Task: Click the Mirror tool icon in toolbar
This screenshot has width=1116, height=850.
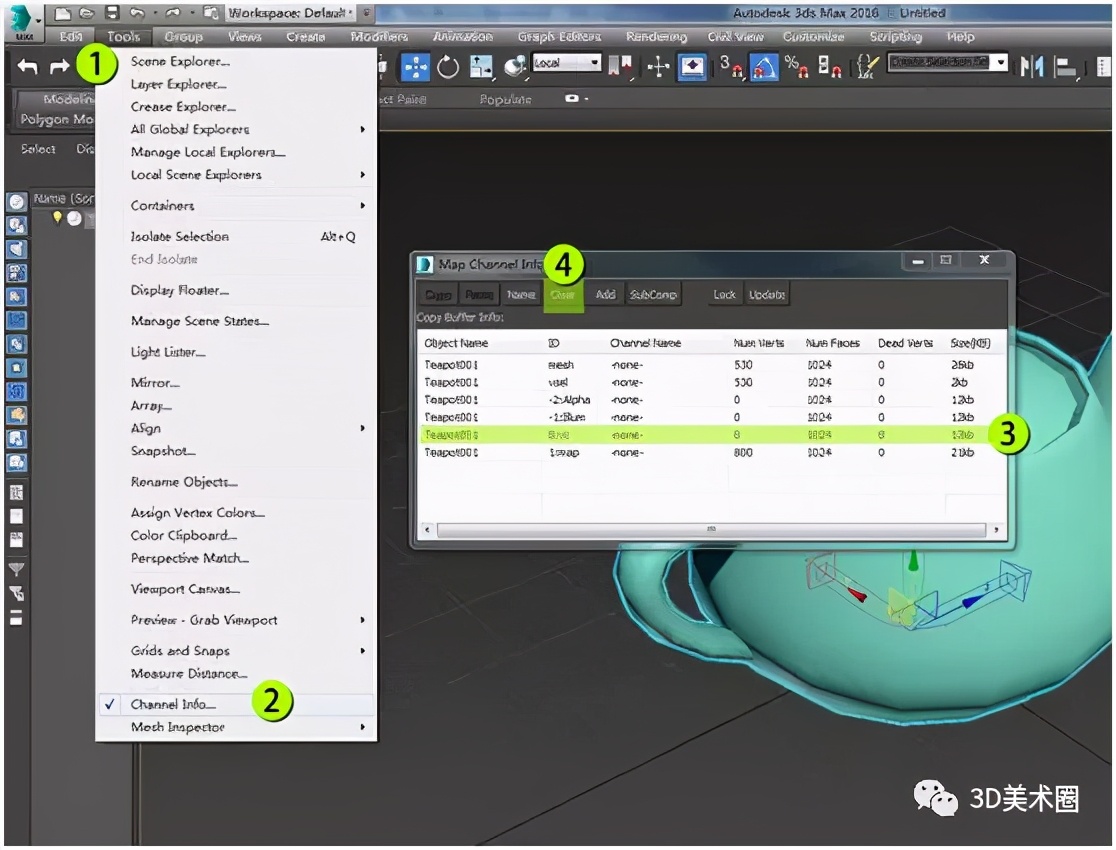Action: [x=1031, y=67]
